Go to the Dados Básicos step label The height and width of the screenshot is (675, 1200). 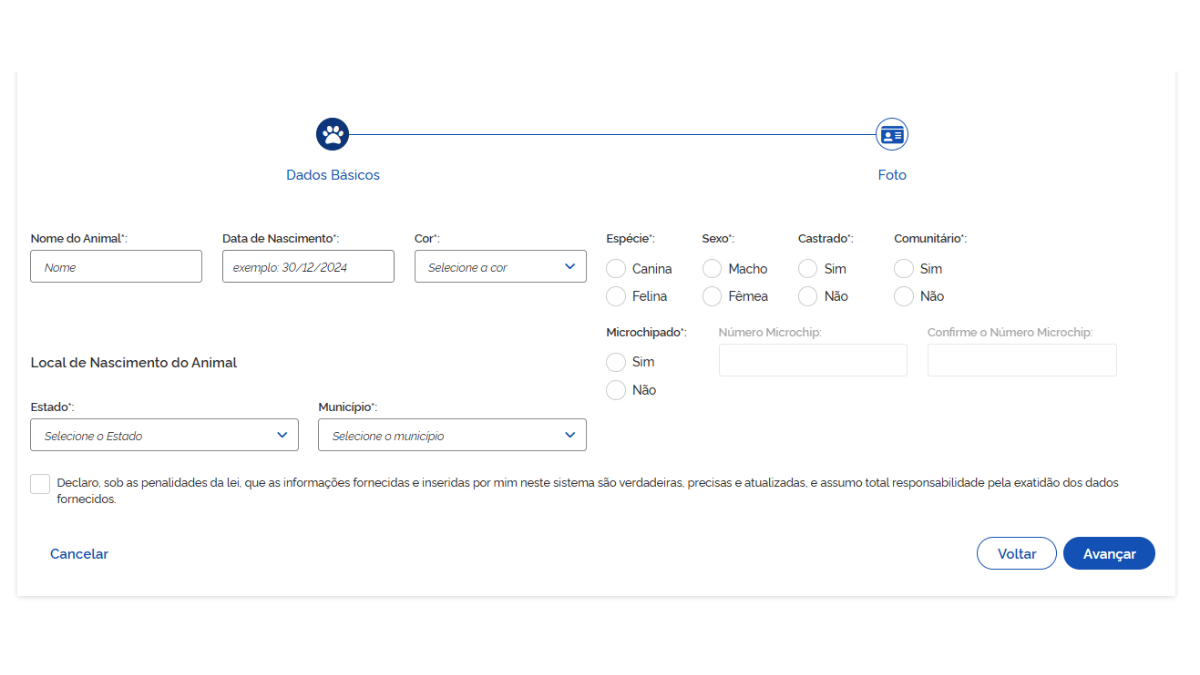[333, 175]
